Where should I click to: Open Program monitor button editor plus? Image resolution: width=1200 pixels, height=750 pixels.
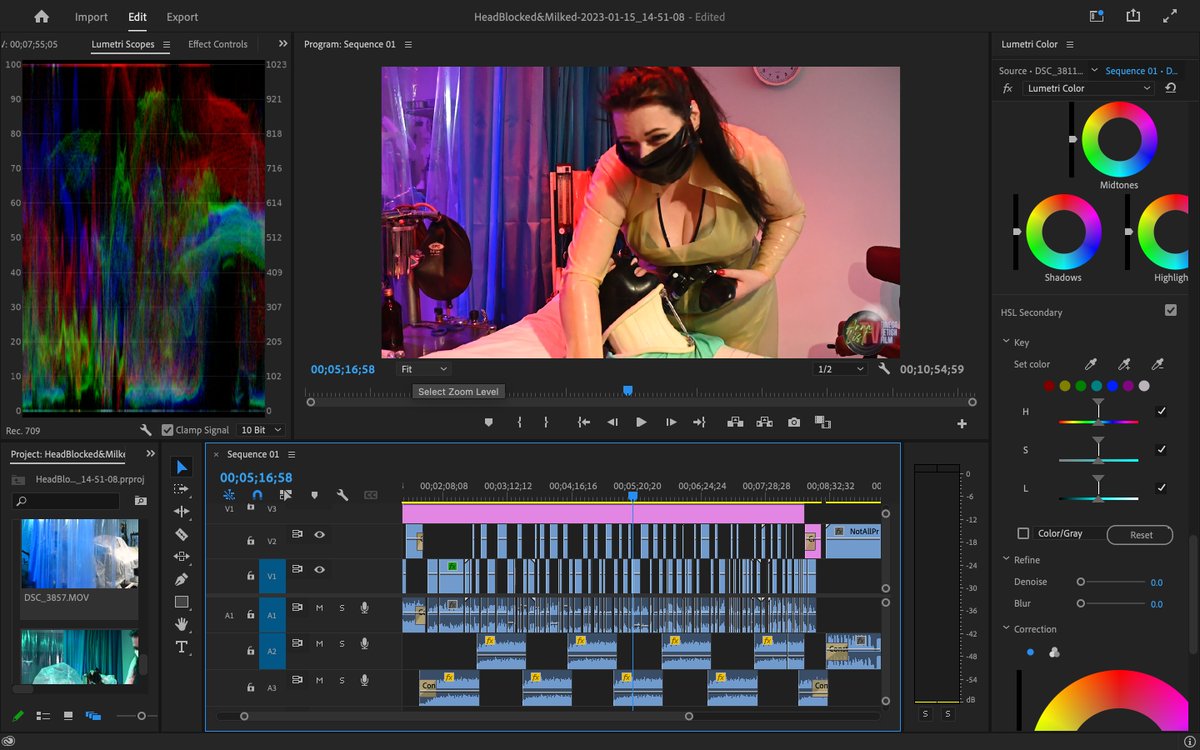962,424
